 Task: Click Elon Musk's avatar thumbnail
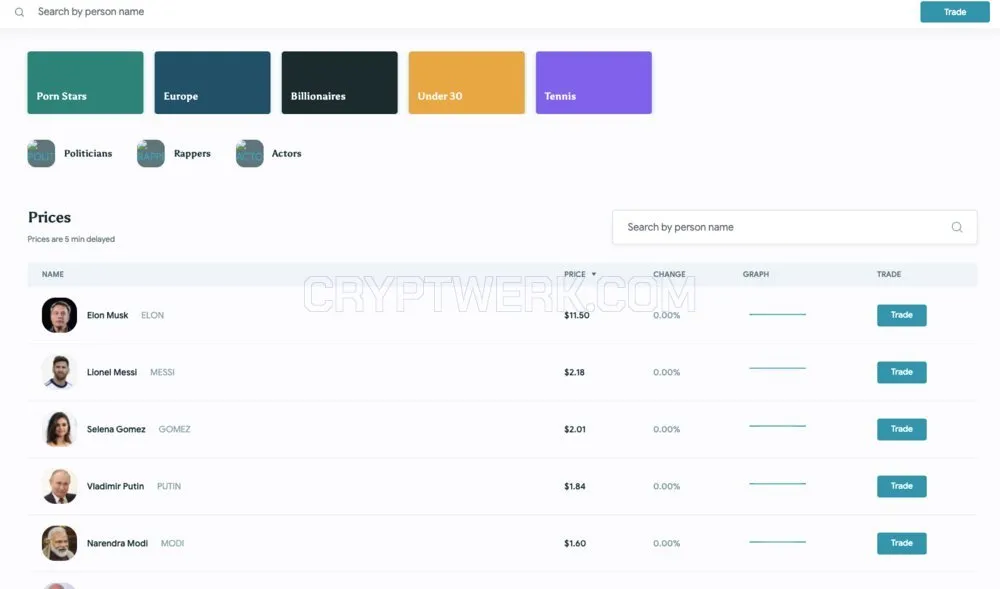click(x=59, y=315)
